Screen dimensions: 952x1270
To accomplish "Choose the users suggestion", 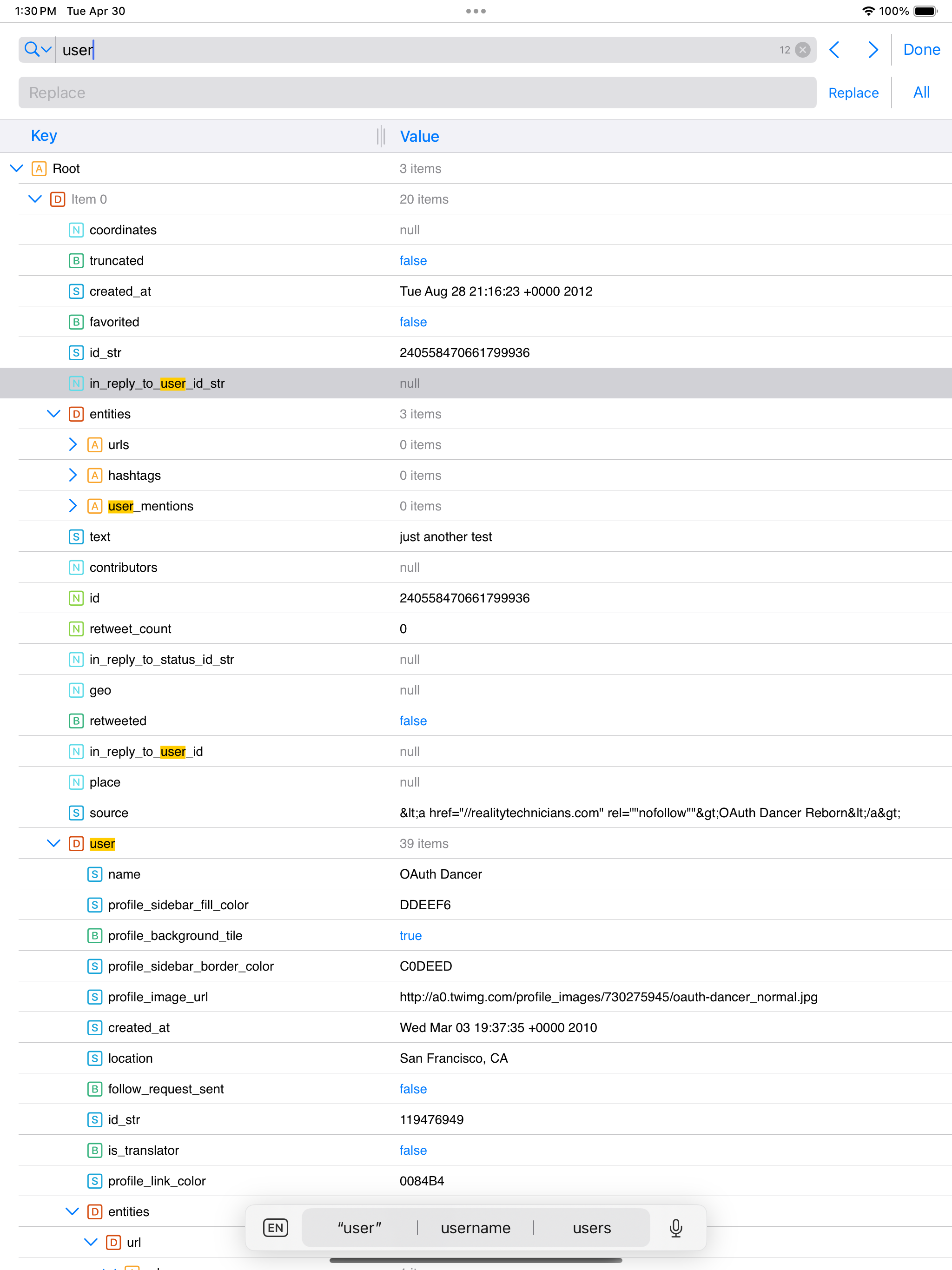I will click(x=591, y=1228).
